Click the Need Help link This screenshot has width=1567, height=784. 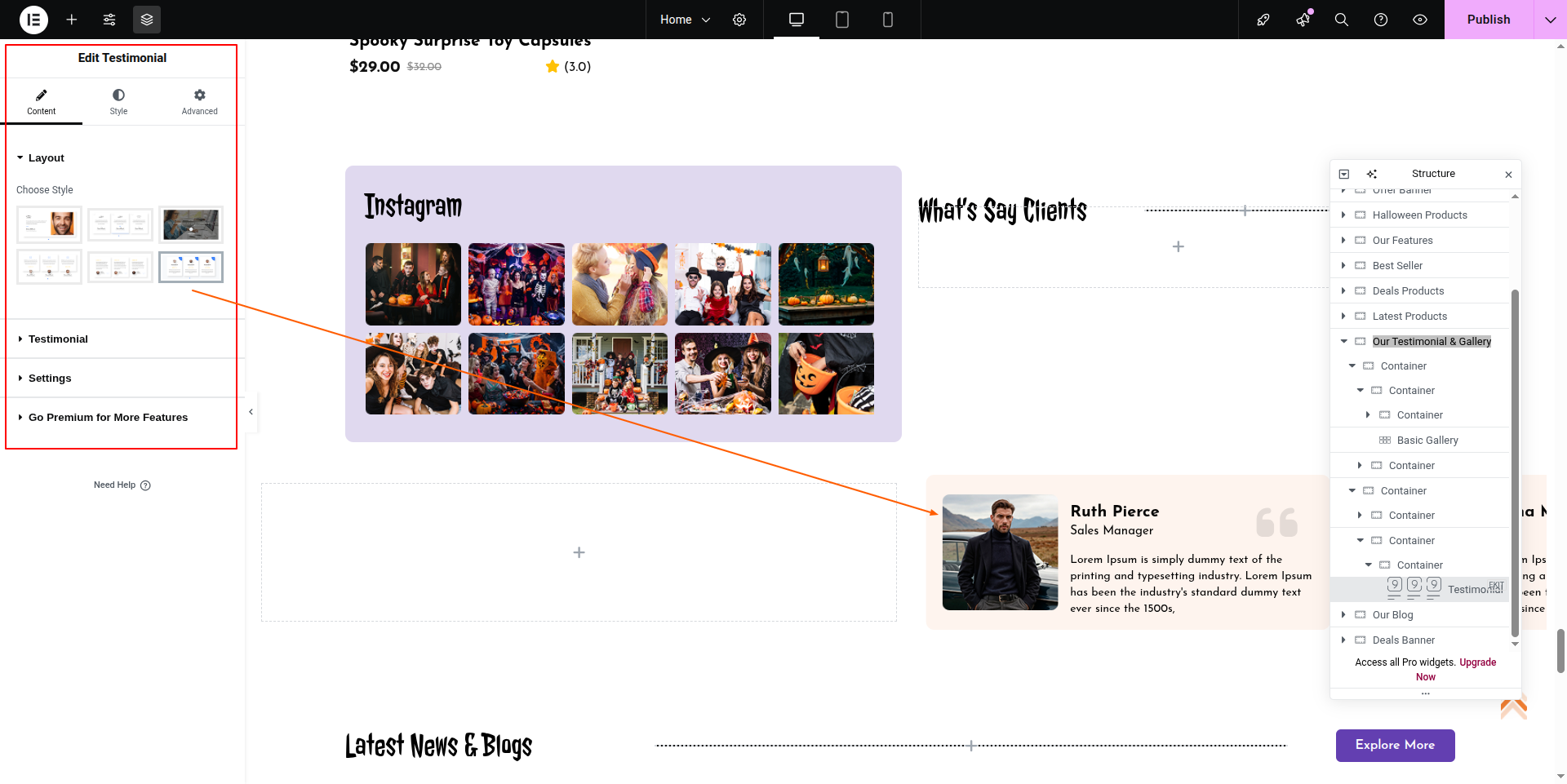[122, 485]
